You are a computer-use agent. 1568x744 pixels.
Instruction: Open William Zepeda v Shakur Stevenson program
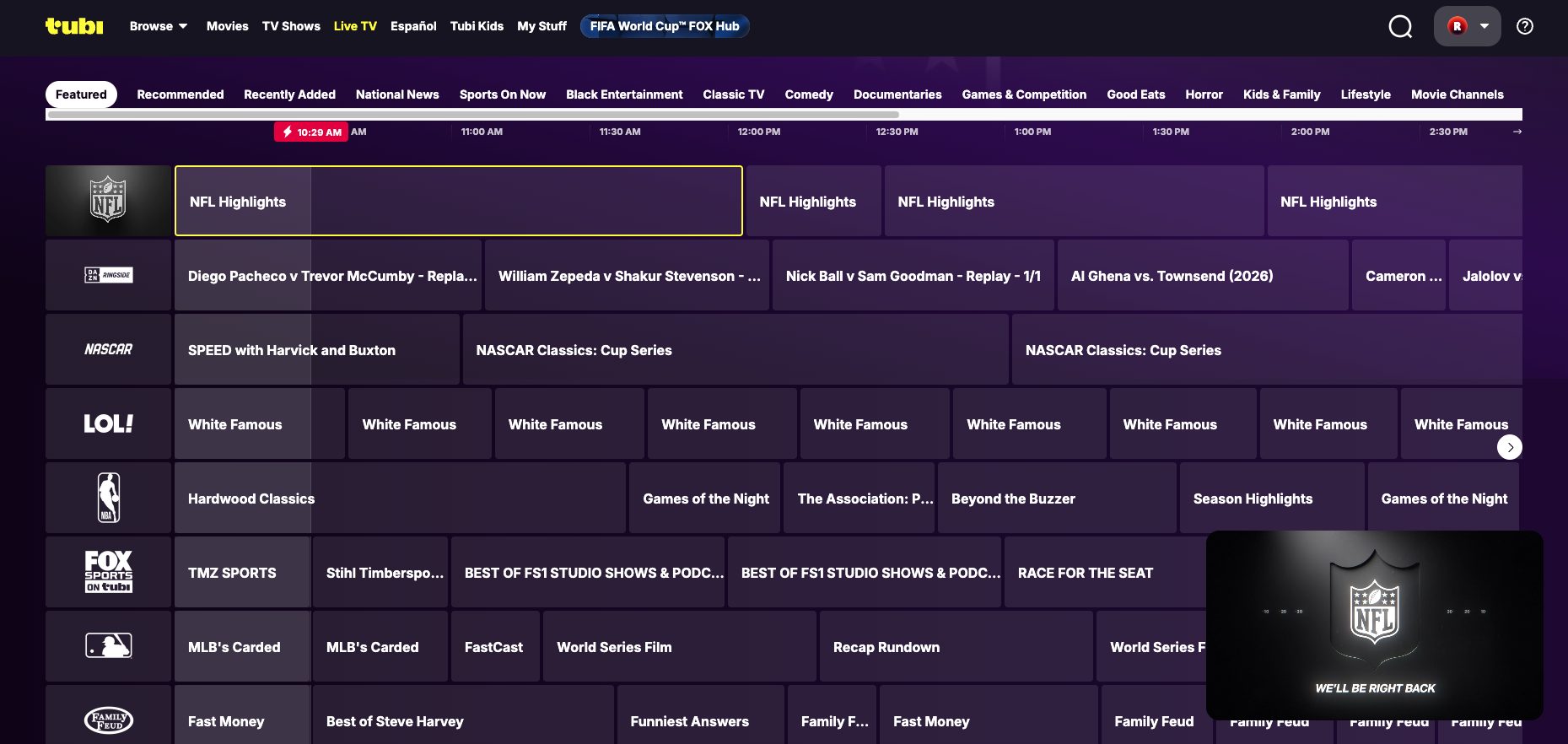point(627,275)
